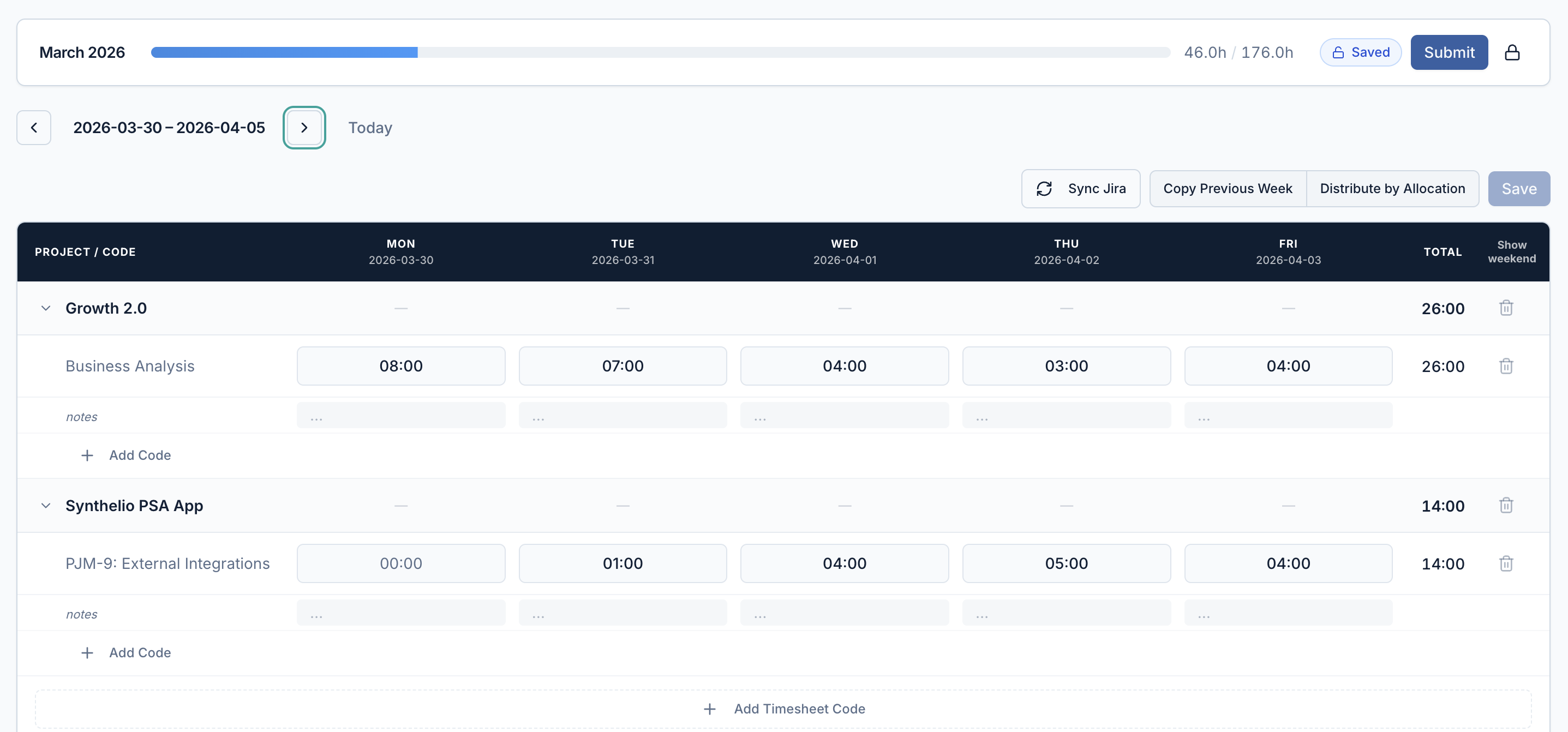The width and height of the screenshot is (1568, 732).
Task: Delete the Synthelio PSA App project row
Action: (1506, 505)
